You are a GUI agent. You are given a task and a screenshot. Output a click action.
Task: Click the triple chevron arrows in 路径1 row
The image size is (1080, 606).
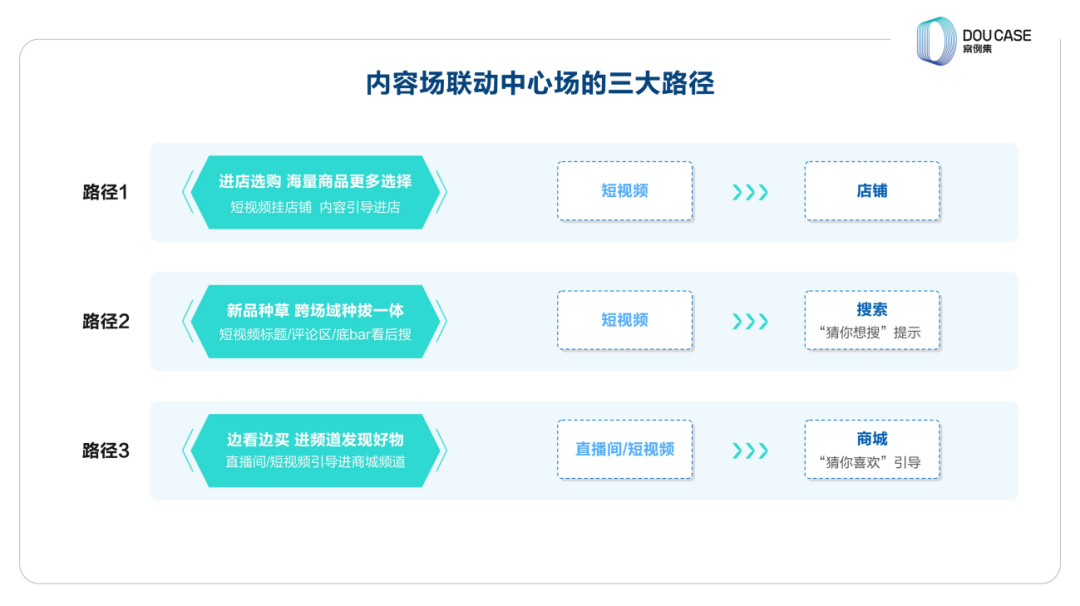point(750,192)
